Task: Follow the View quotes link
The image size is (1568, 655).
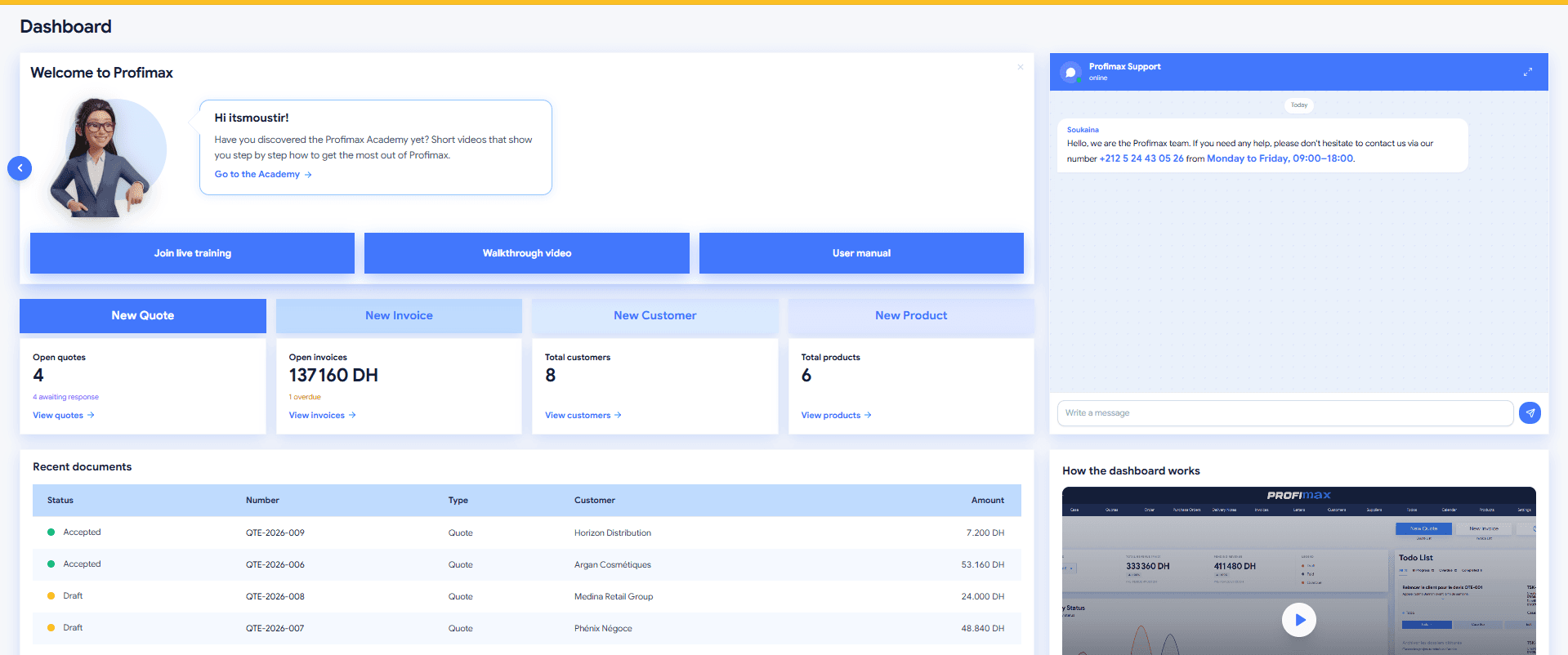Action: point(64,415)
